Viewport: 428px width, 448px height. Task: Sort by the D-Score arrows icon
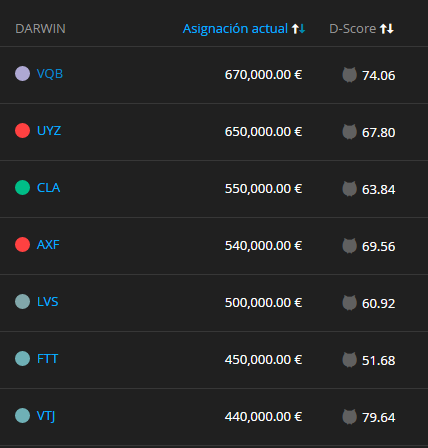tap(387, 29)
